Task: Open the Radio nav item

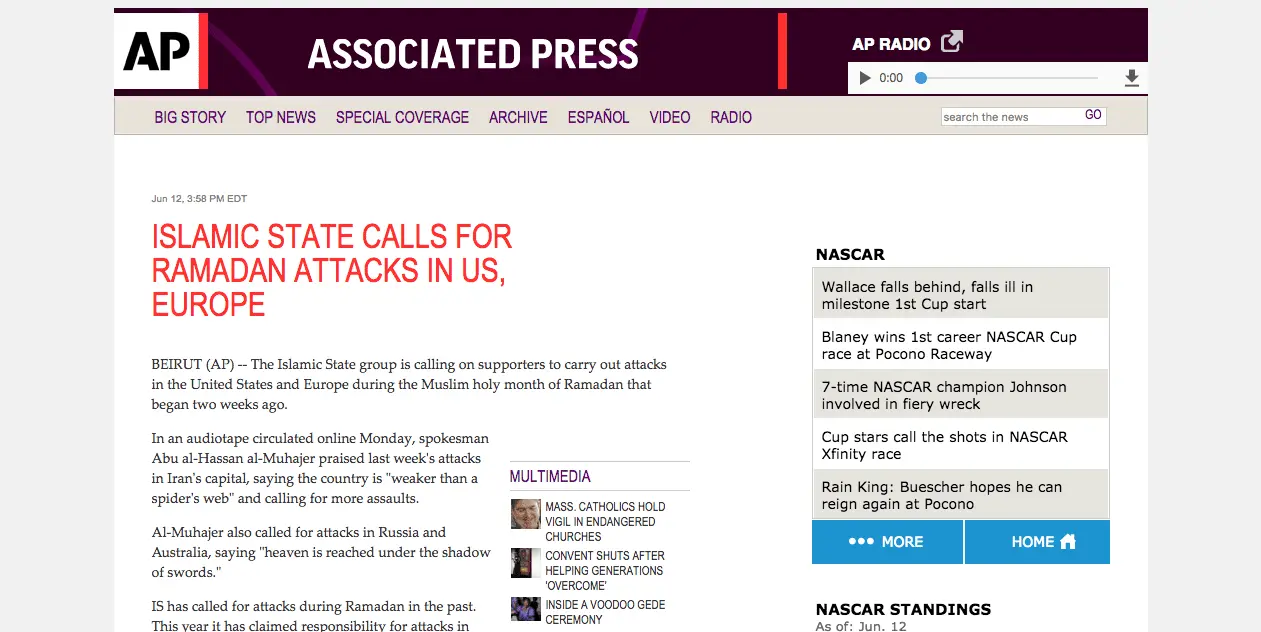Action: pyautogui.click(x=731, y=117)
